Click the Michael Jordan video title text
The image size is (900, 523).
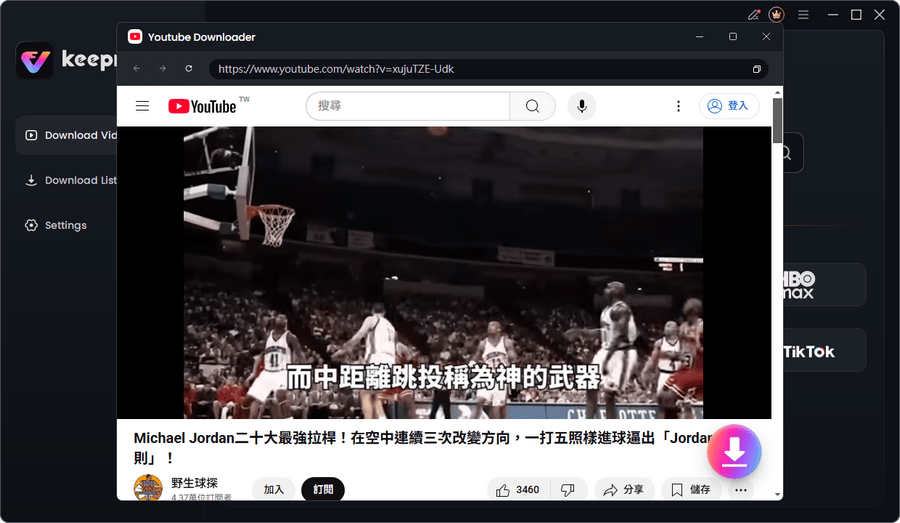coord(425,448)
